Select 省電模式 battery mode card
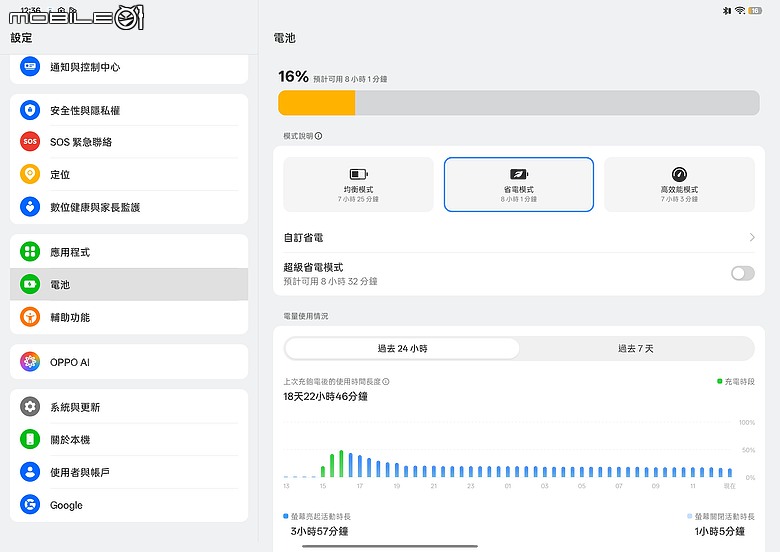The height and width of the screenshot is (552, 780). (519, 184)
